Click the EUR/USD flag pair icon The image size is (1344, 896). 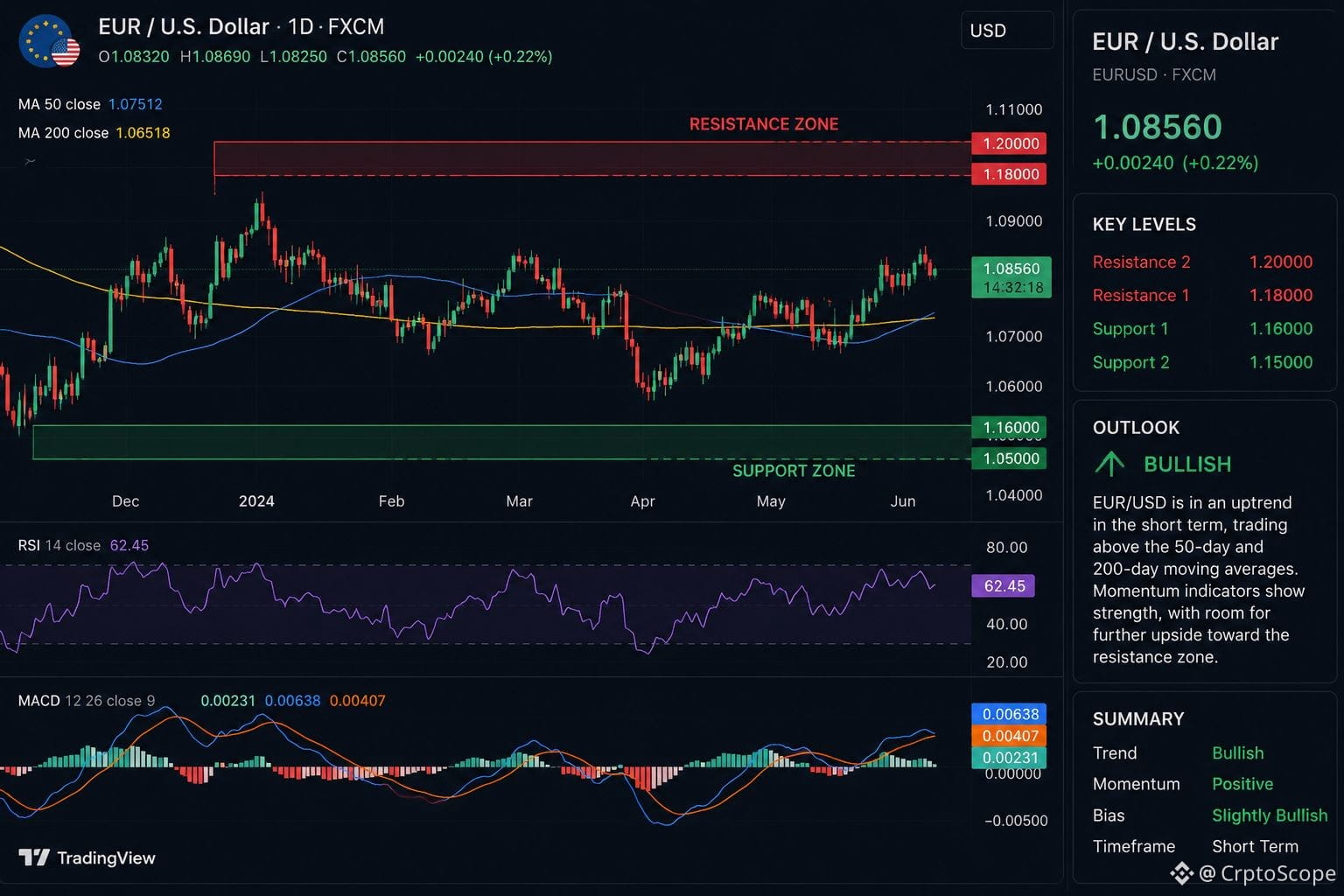click(x=49, y=41)
